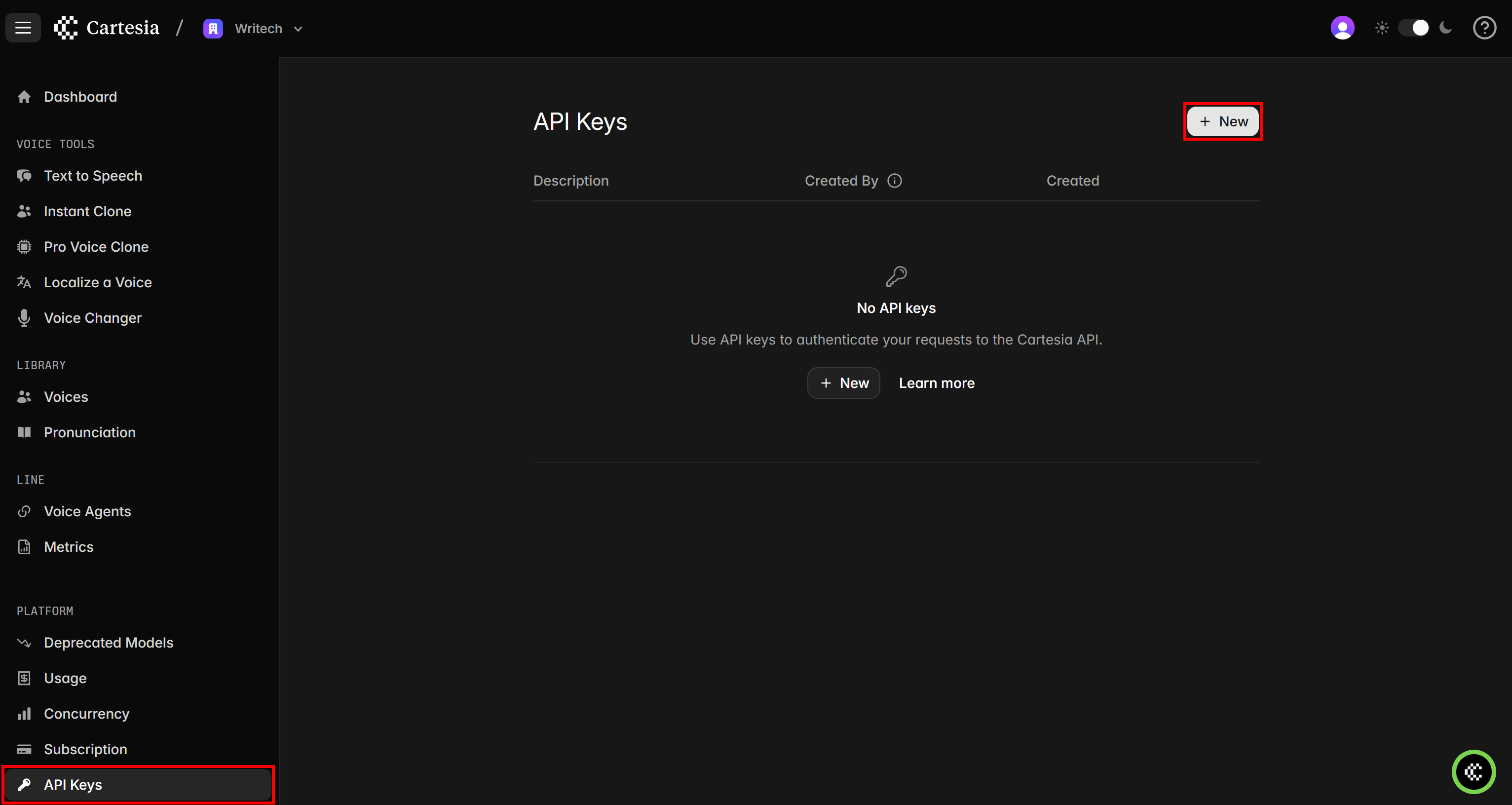Select Pronunciation in the Library section
Screen dimensions: 1512x805
click(x=89, y=432)
